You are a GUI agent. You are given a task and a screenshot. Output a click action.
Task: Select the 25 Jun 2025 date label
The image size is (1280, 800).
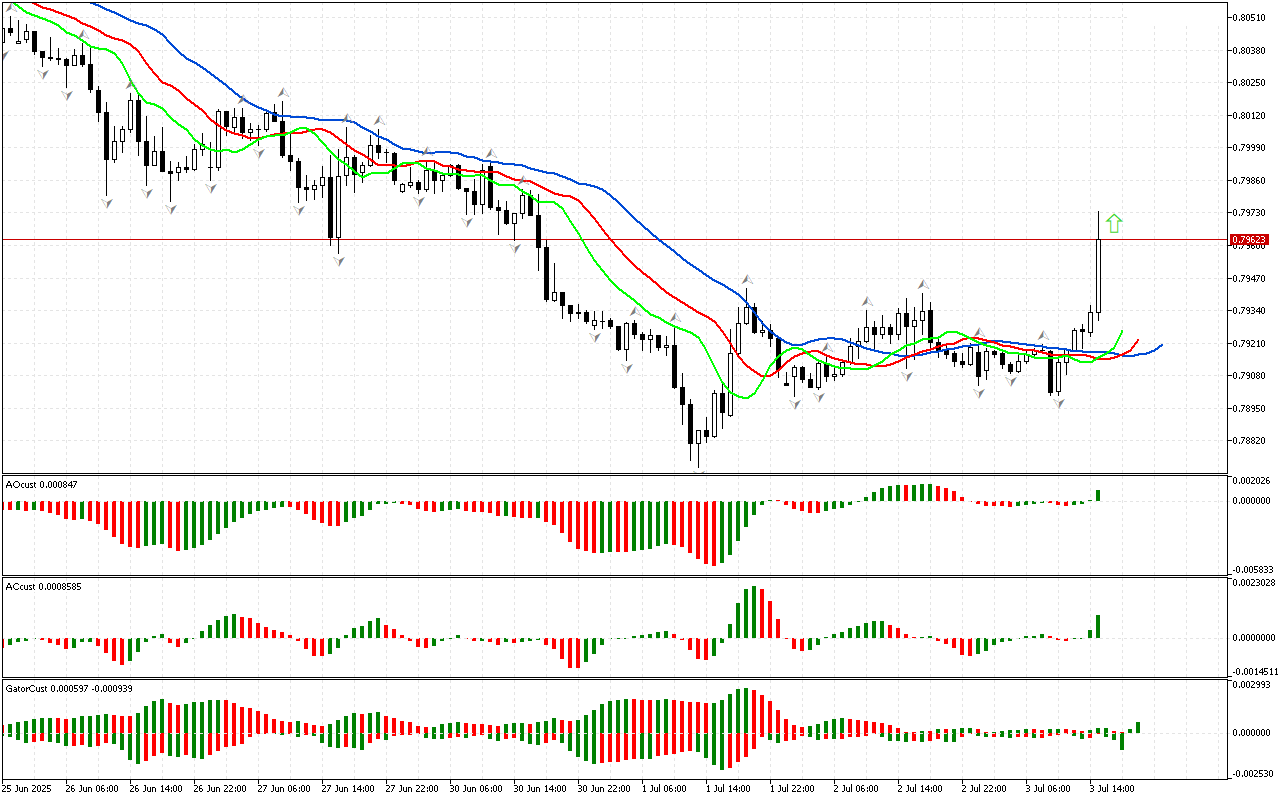[x=29, y=788]
